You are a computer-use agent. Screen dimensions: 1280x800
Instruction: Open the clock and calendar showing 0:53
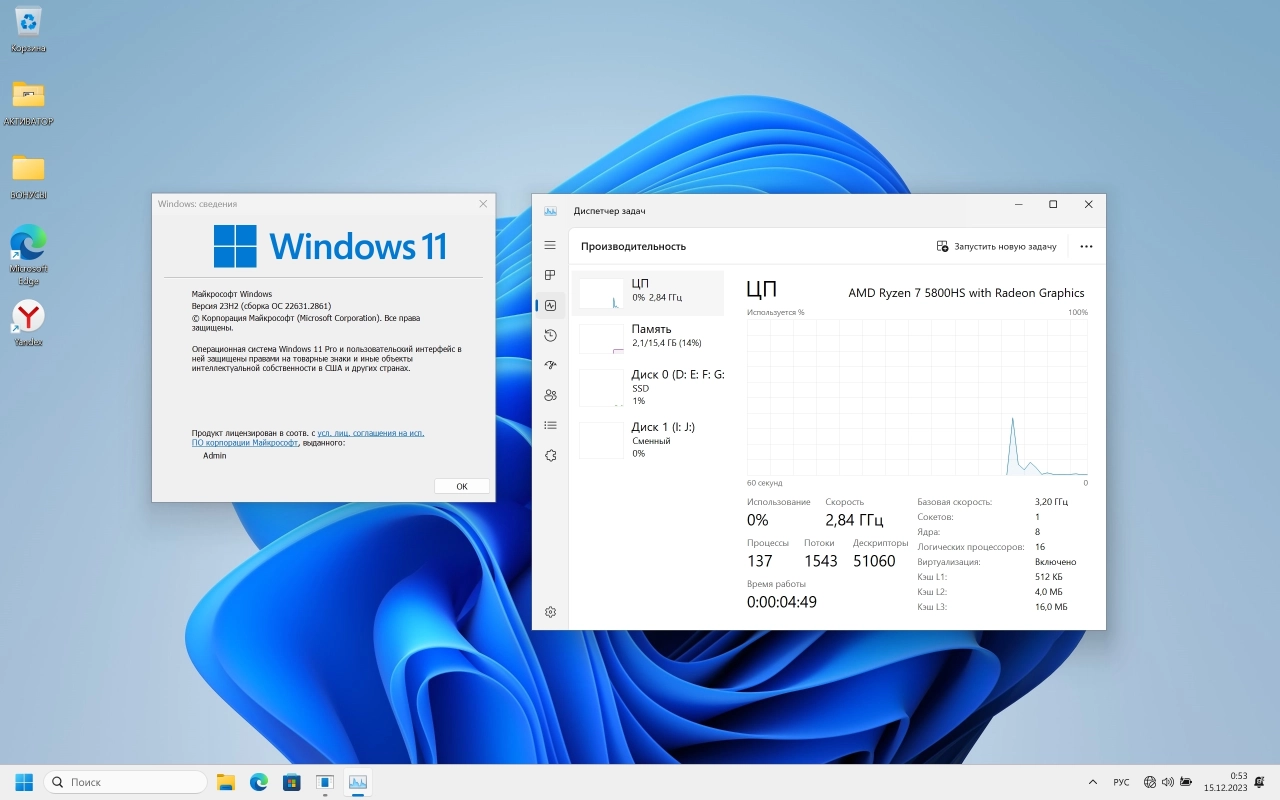[1225, 782]
